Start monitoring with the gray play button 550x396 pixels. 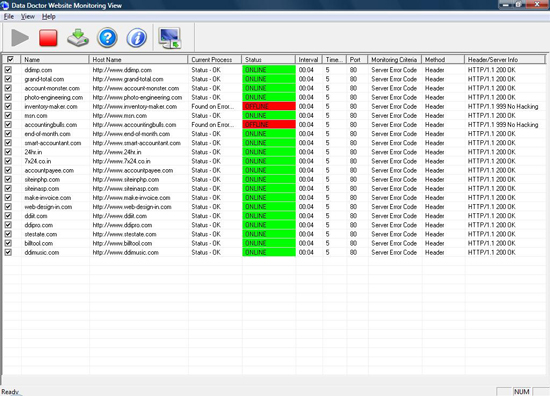(x=20, y=38)
